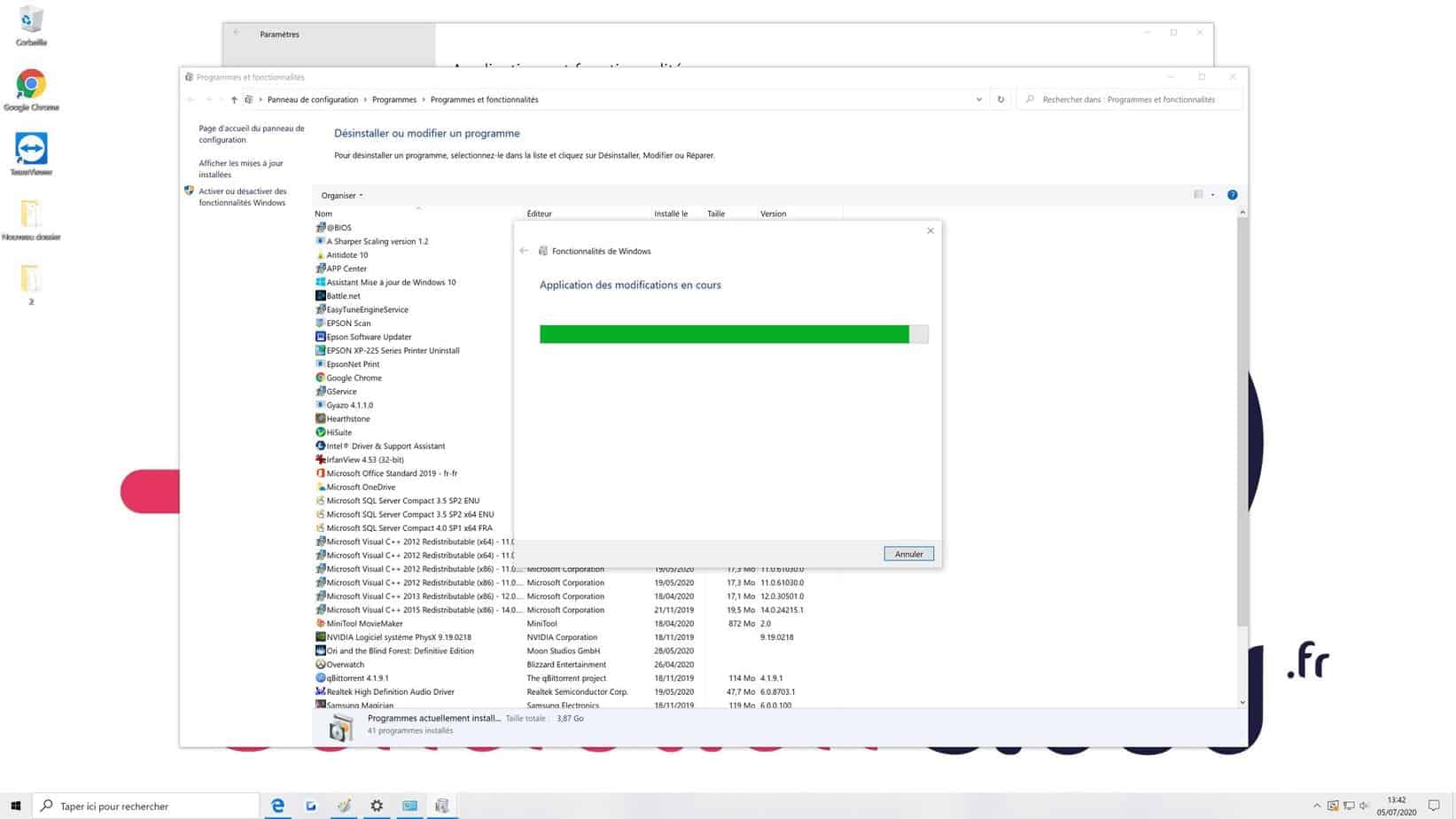Screen dimensions: 1456x819
Task: Open the Organiser dropdown menu
Action: [x=342, y=195]
